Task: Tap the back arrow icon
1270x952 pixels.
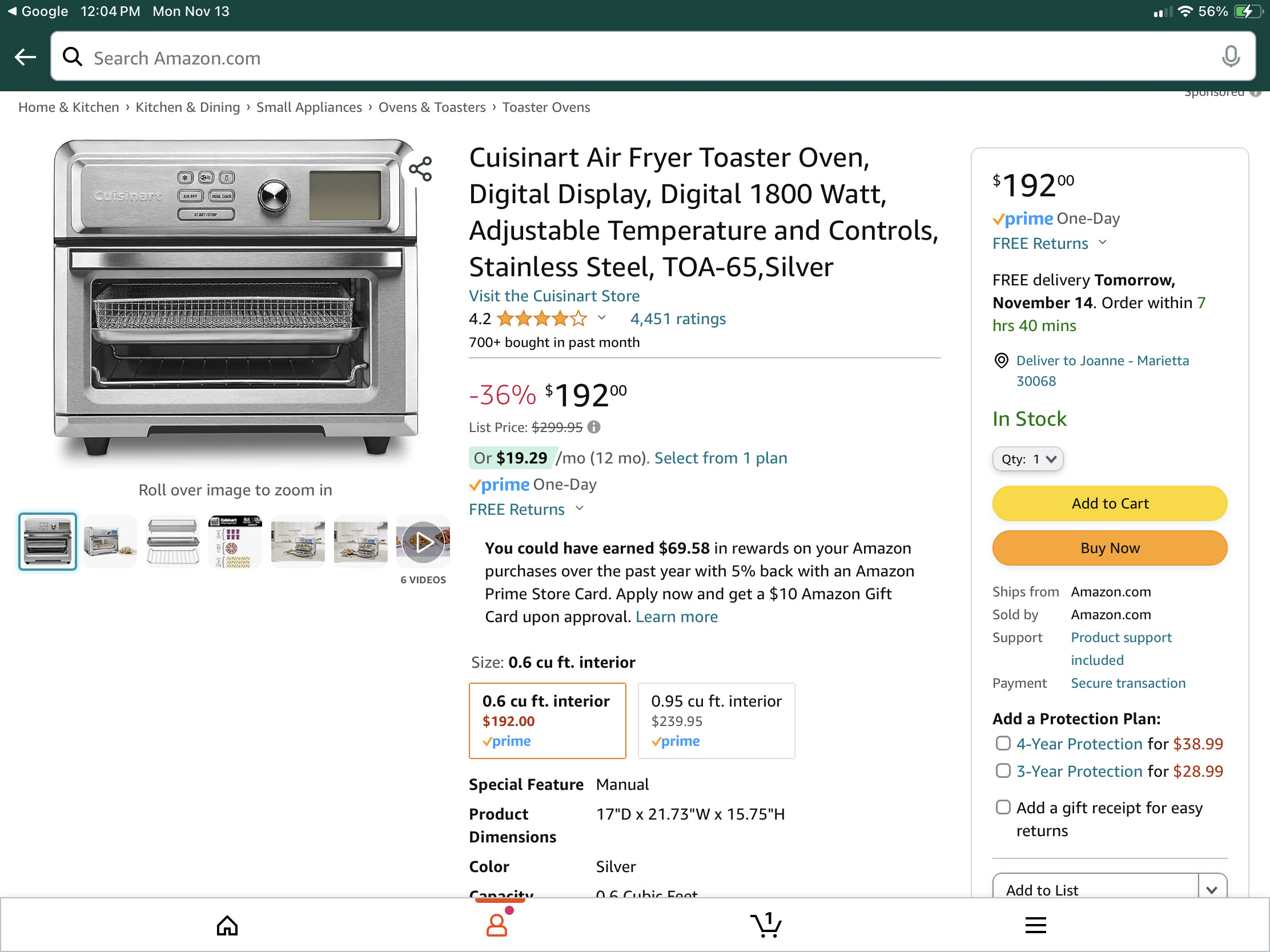Action: click(x=25, y=57)
